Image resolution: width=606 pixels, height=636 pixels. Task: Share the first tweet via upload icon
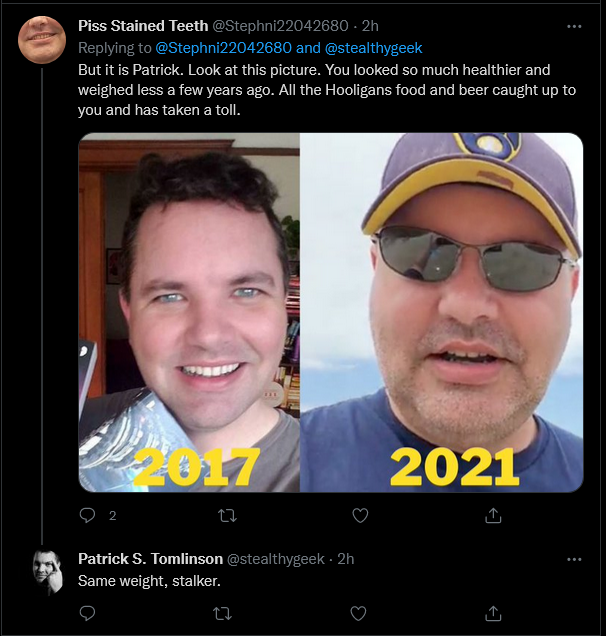click(493, 515)
